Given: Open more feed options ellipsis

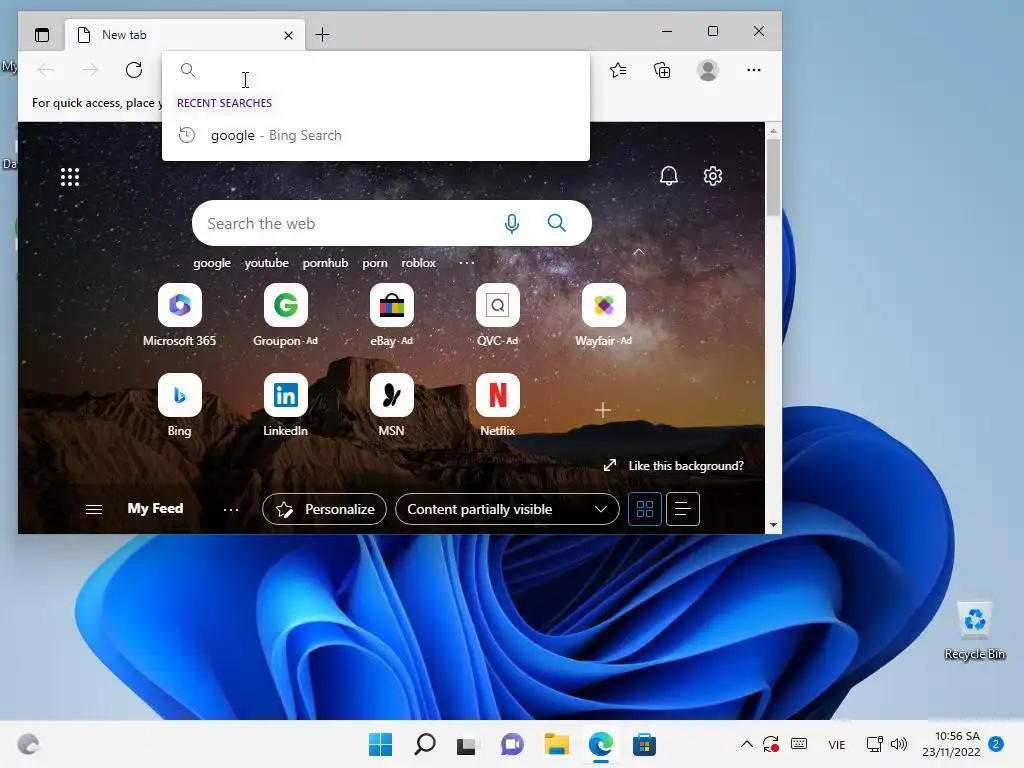Looking at the screenshot, I should pos(231,509).
